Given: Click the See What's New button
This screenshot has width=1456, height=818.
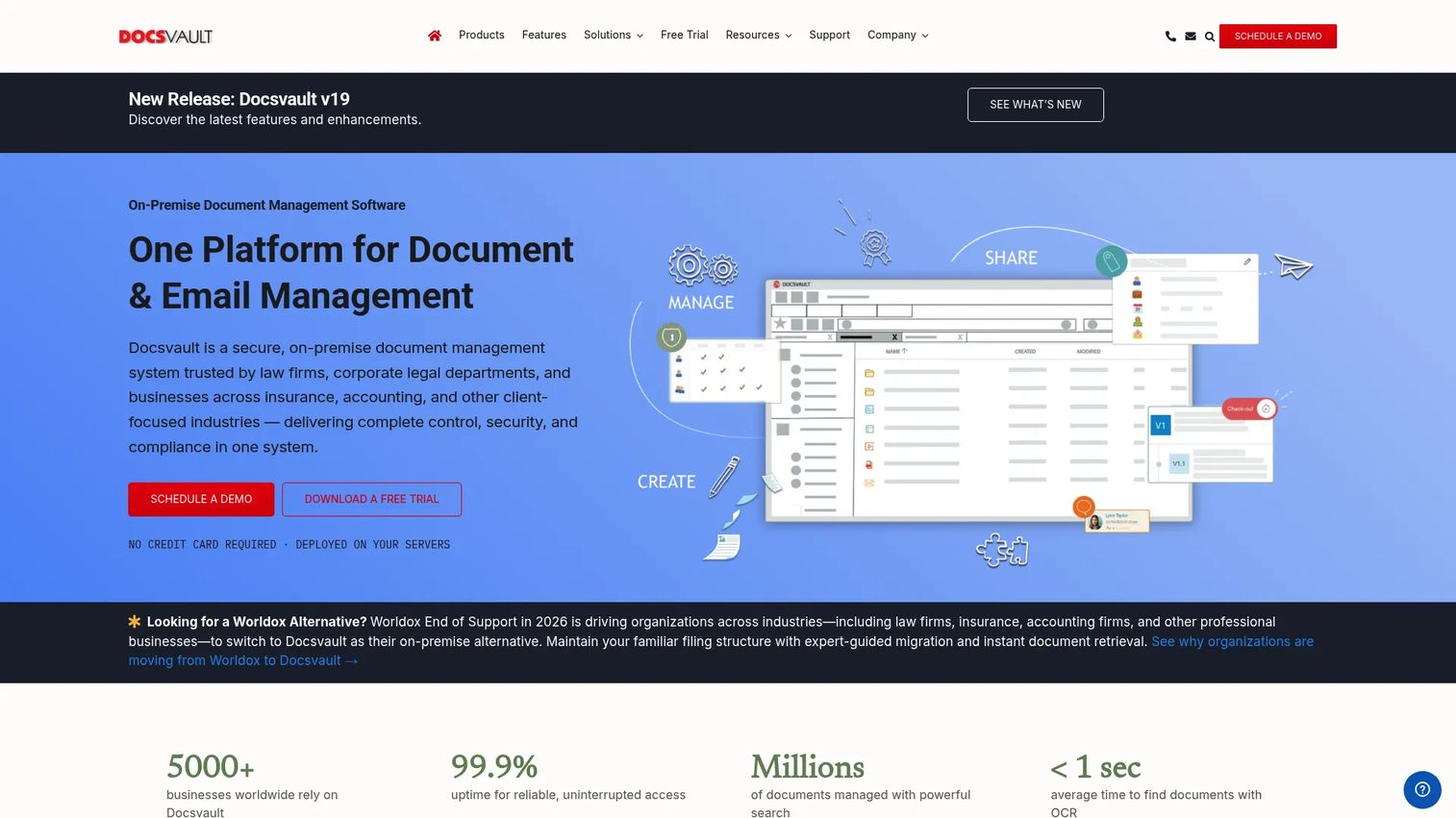Looking at the screenshot, I should (1036, 105).
